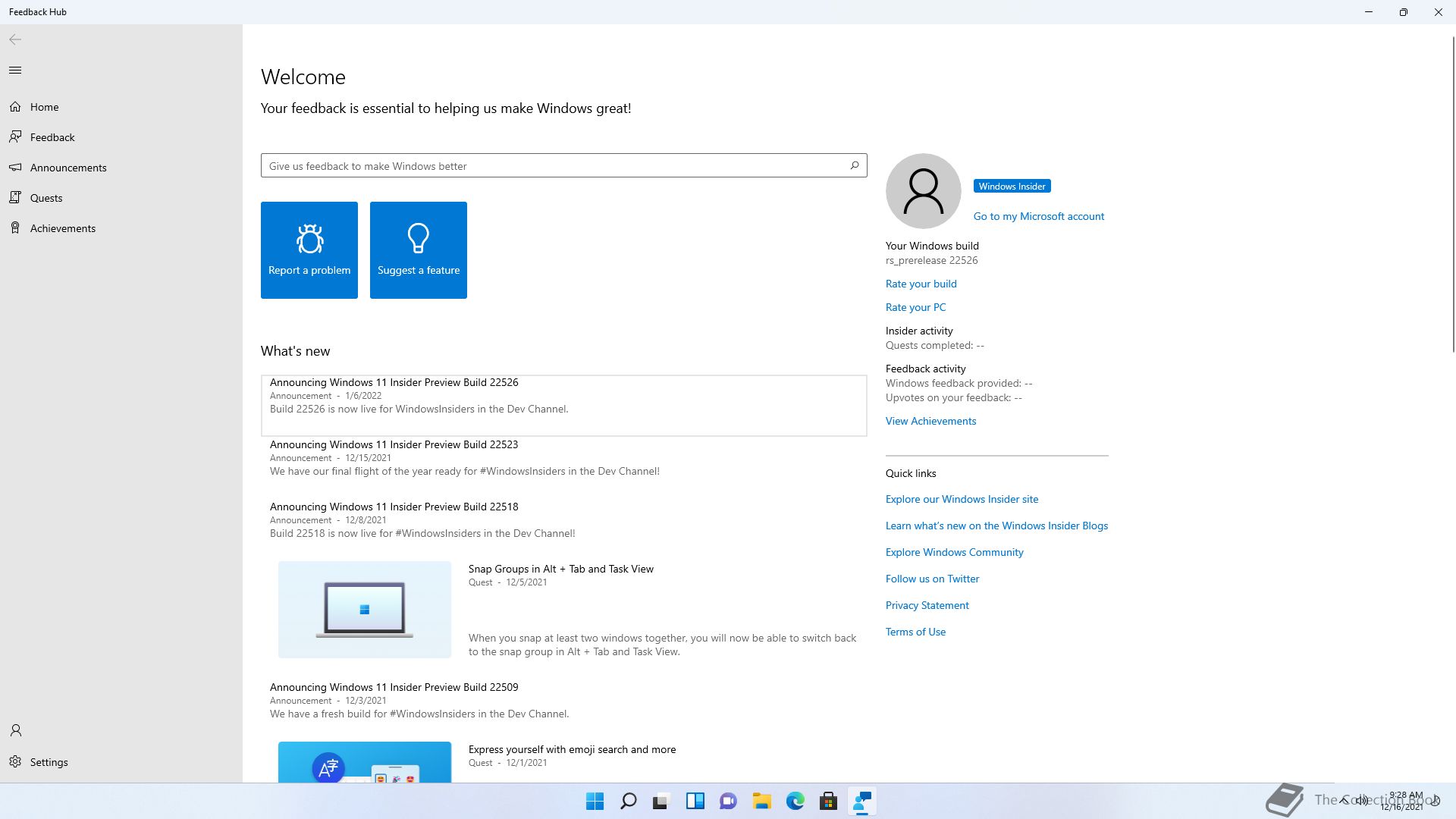
Task: Click the feedback search input field
Action: pos(563,165)
